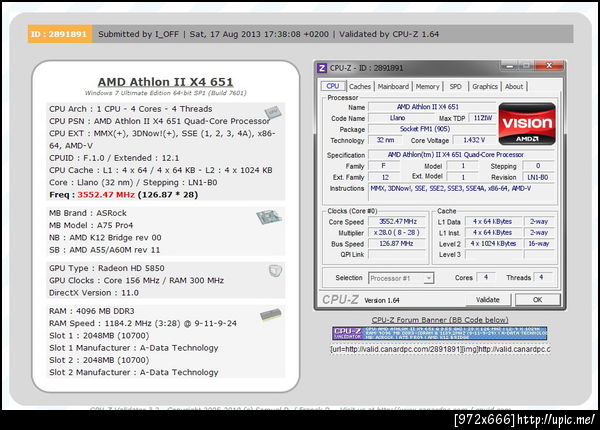
Task: Open the About tab
Action: tap(514, 86)
